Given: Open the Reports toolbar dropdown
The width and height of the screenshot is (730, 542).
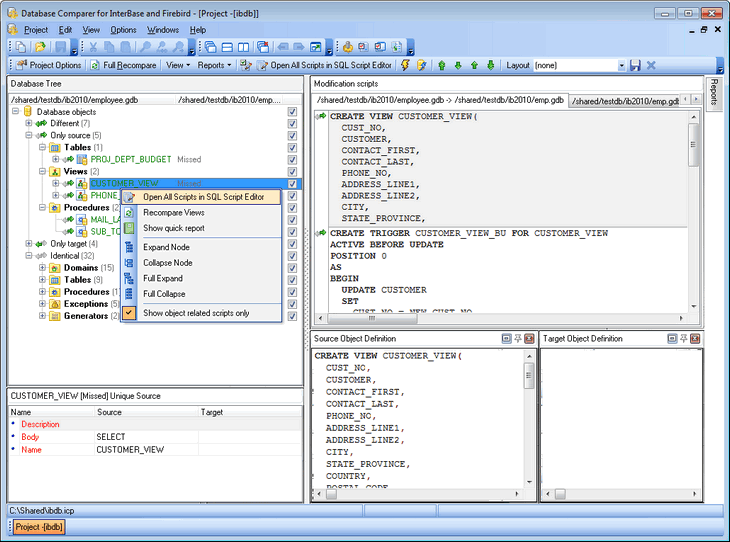Looking at the screenshot, I should pyautogui.click(x=214, y=65).
